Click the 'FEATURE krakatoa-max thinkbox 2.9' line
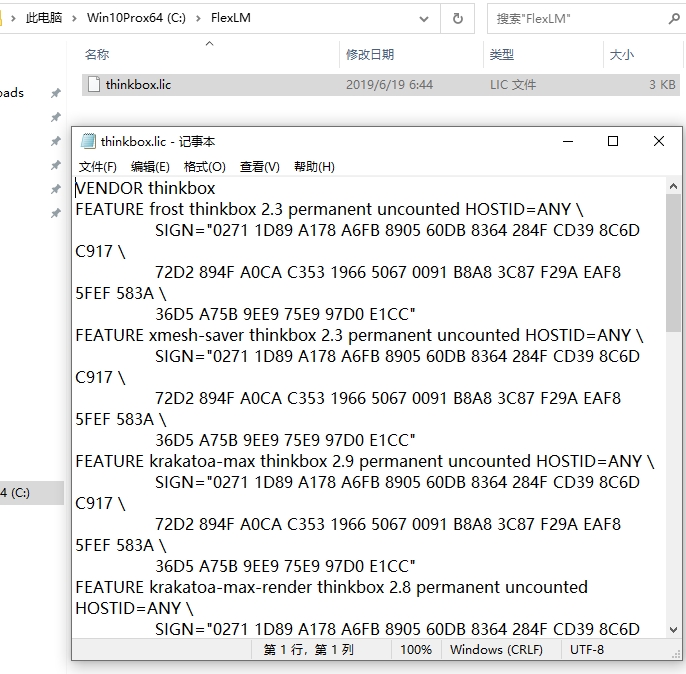 tap(365, 461)
